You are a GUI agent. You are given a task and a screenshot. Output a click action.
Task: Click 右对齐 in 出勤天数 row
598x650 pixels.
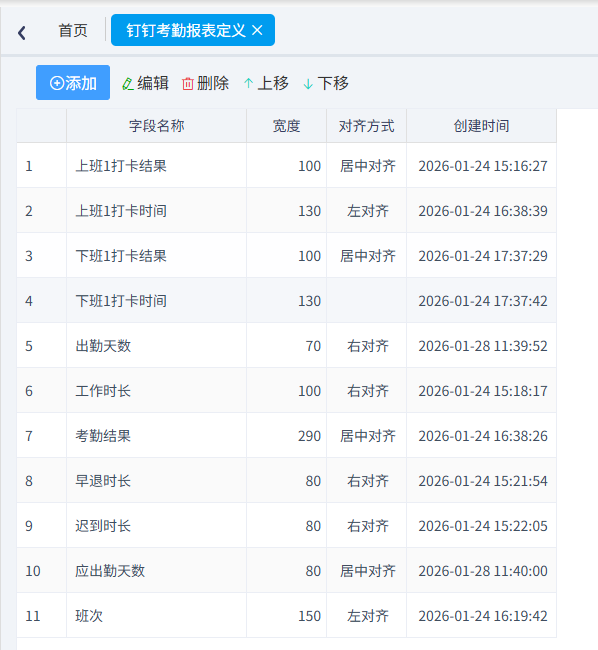[x=368, y=346]
